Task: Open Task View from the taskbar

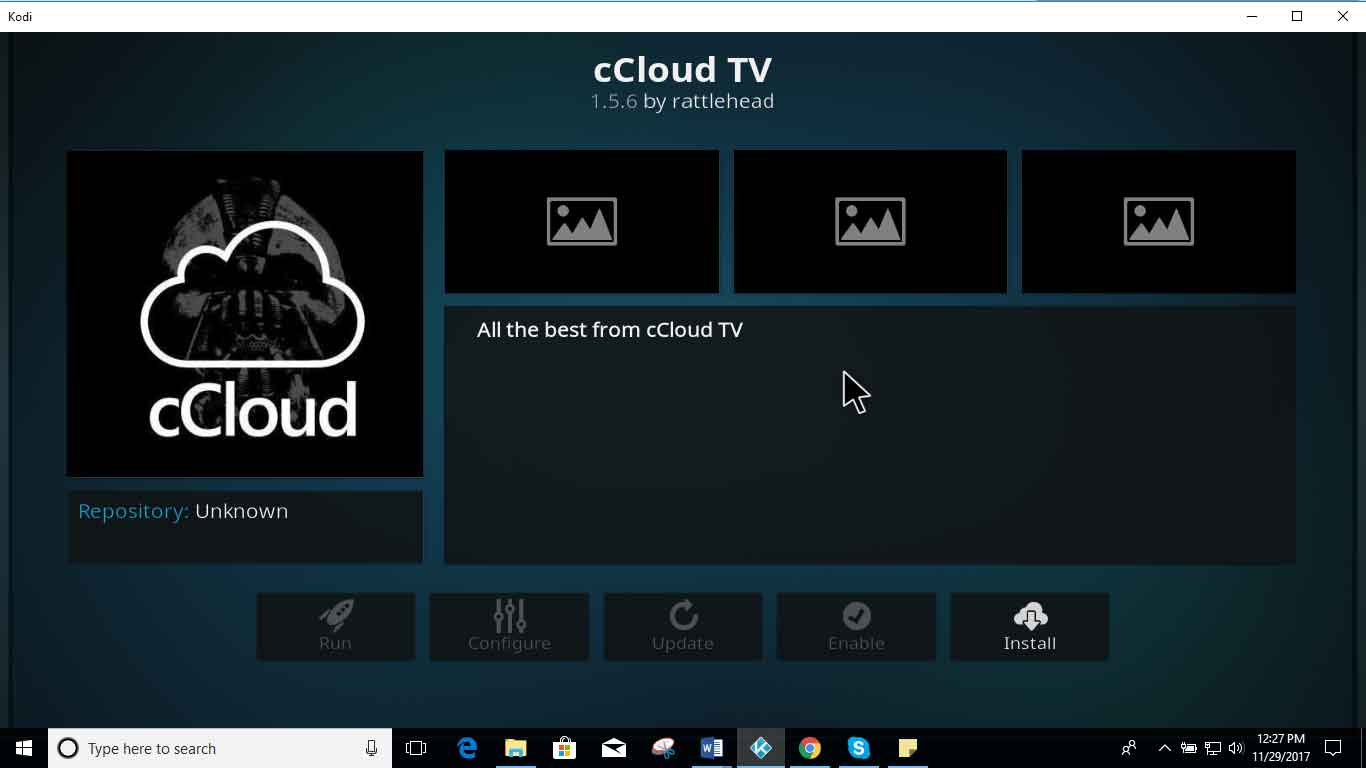Action: (x=416, y=748)
